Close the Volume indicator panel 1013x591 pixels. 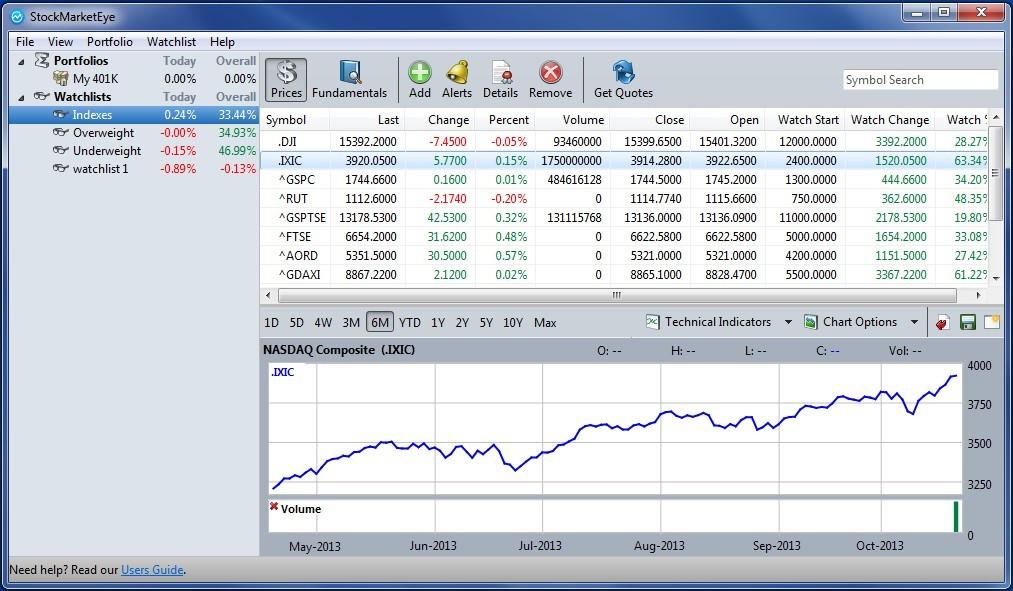(275, 508)
